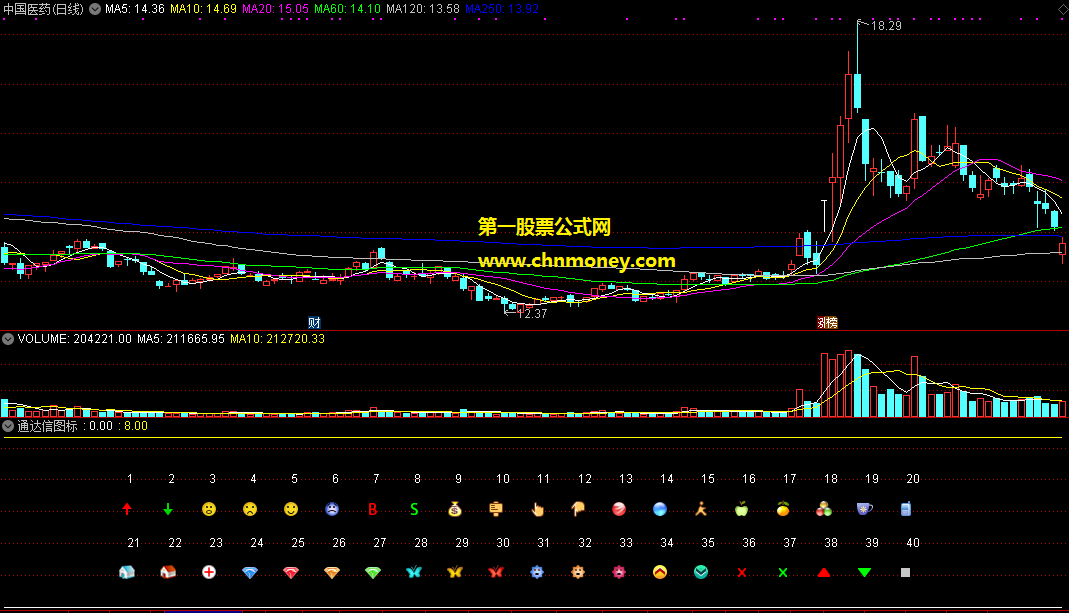Click the yellow MA10: 14.69 label
This screenshot has width=1069, height=613.
(x=203, y=9)
